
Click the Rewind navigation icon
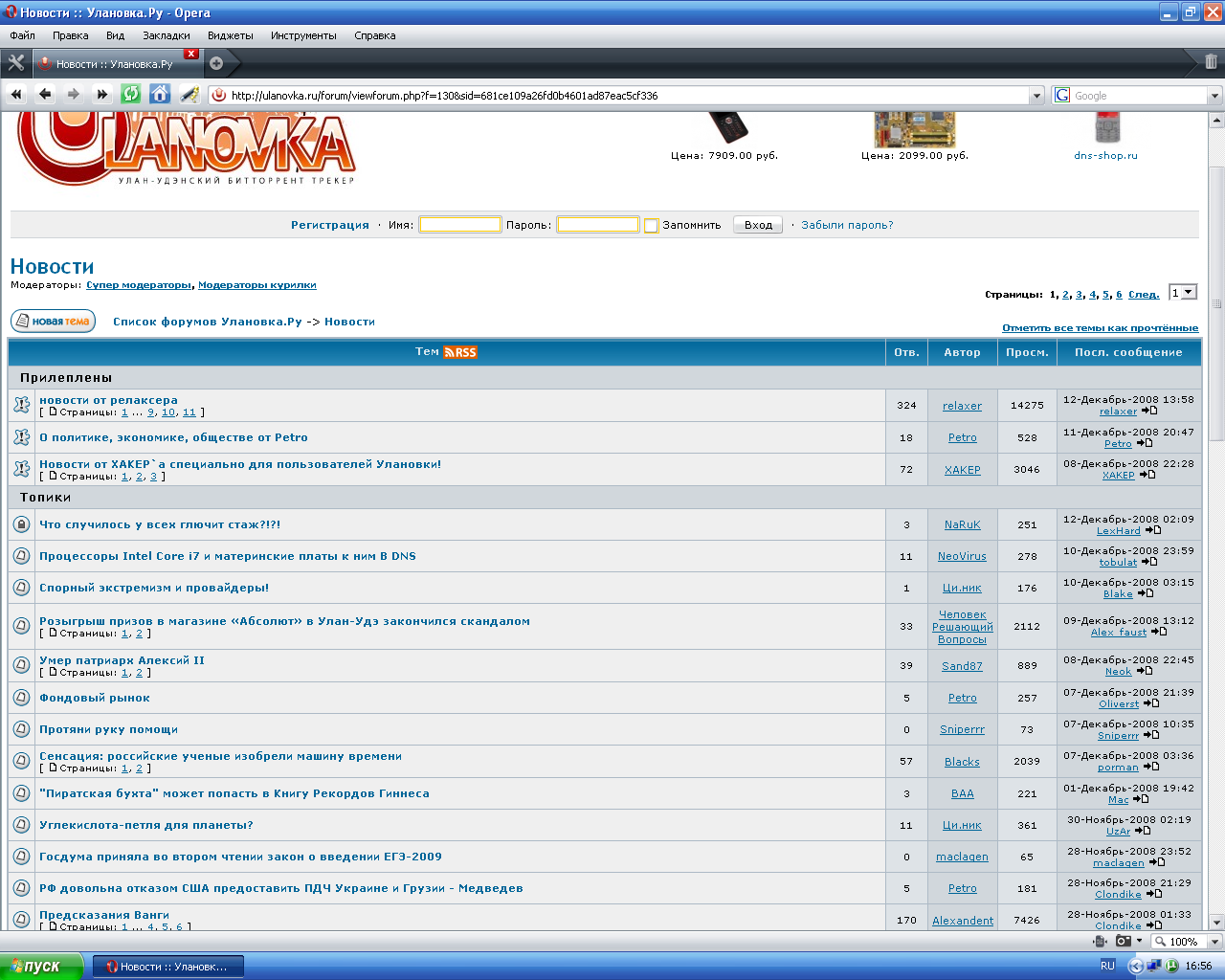[x=16, y=94]
